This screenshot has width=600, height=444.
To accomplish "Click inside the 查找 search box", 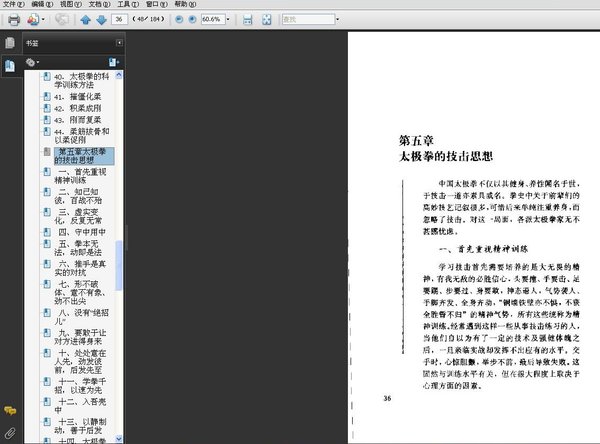I will tap(308, 19).
